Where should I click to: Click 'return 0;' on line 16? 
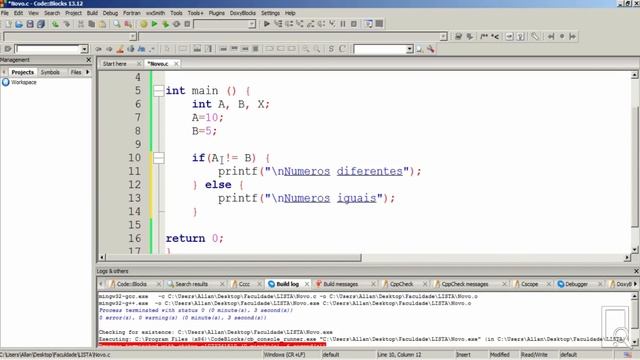tap(195, 238)
